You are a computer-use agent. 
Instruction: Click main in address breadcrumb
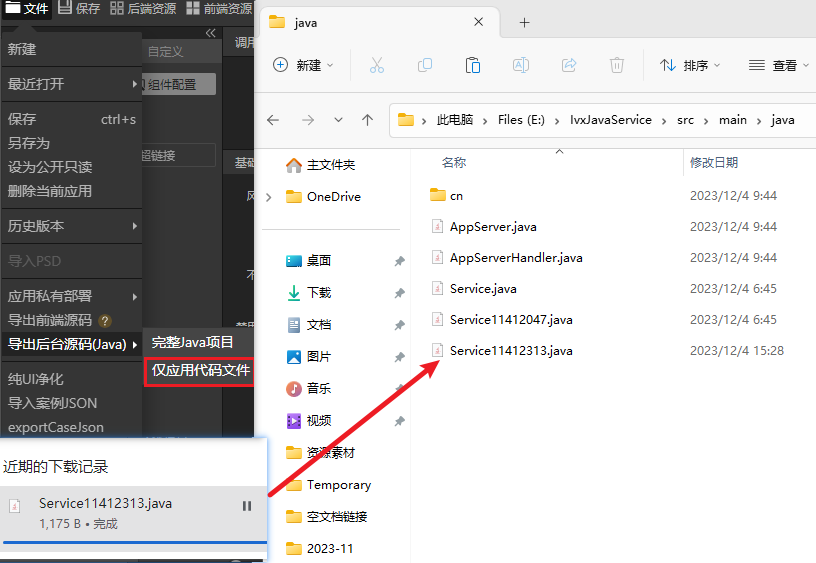[x=733, y=120]
